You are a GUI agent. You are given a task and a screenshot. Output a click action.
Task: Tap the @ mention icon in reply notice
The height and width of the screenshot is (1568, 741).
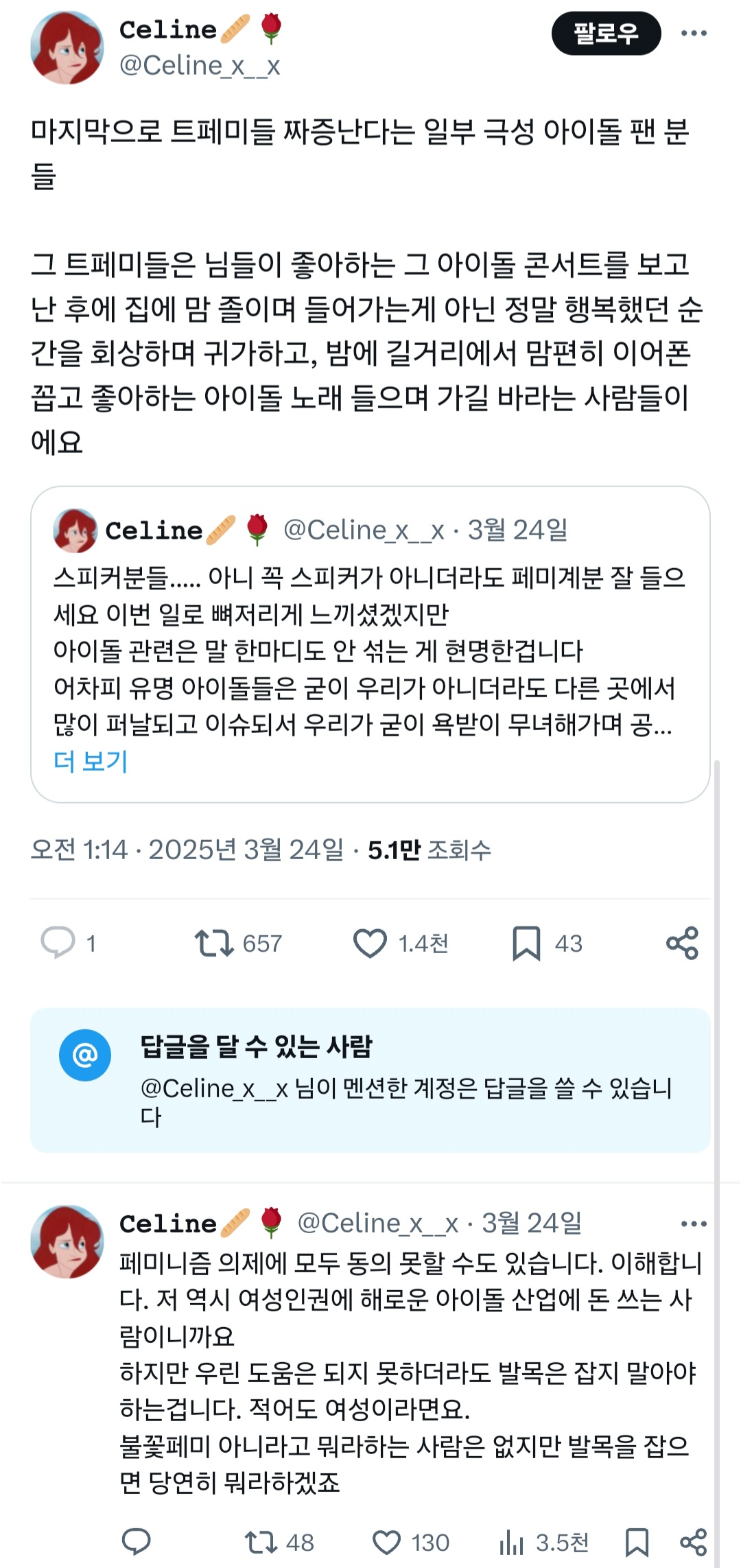pyautogui.click(x=85, y=1055)
